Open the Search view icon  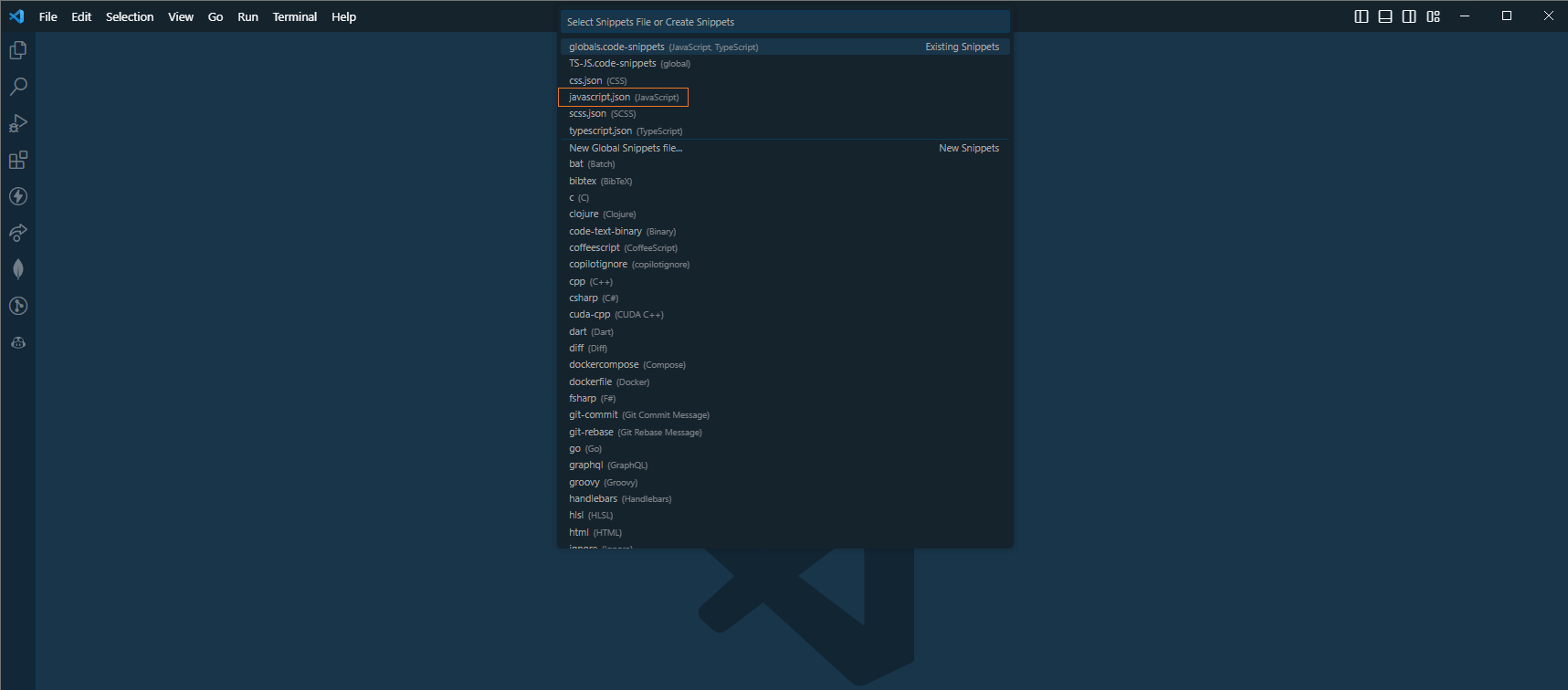(17, 87)
